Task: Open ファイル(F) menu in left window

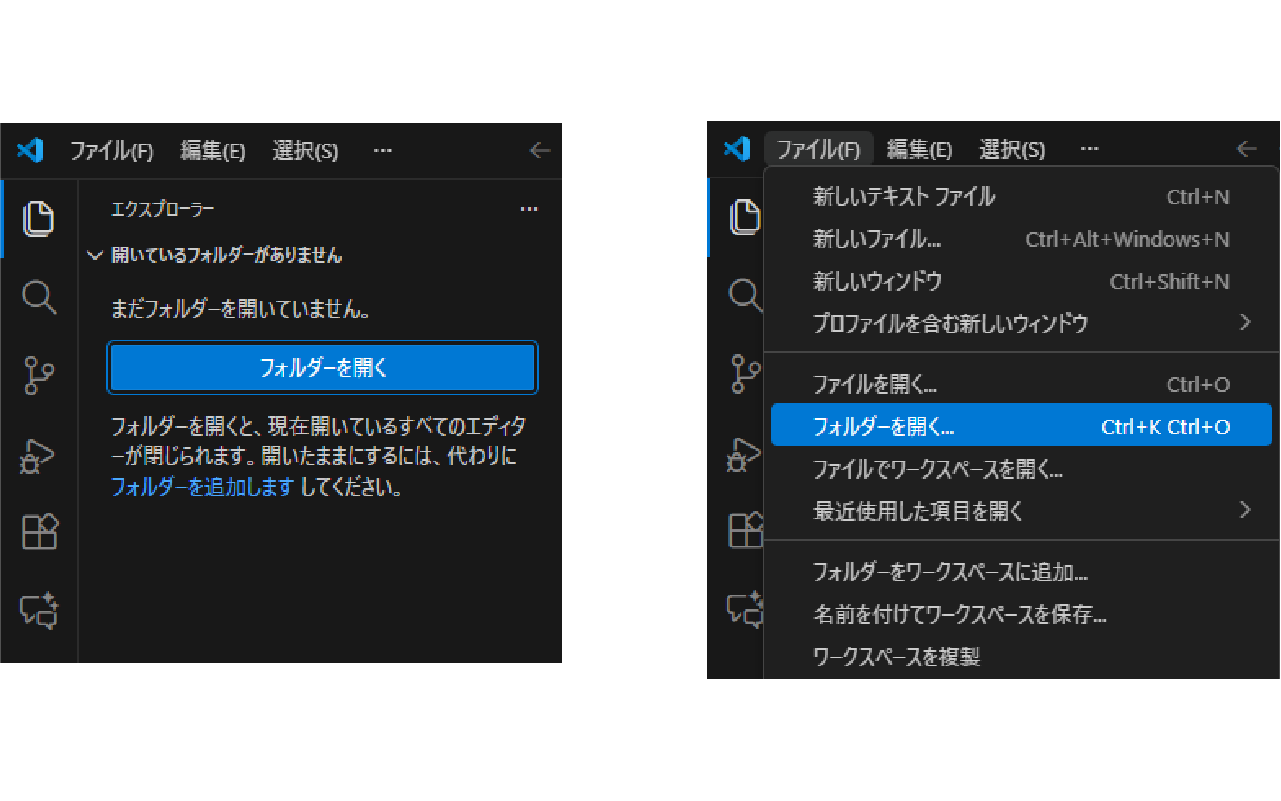Action: click(111, 151)
